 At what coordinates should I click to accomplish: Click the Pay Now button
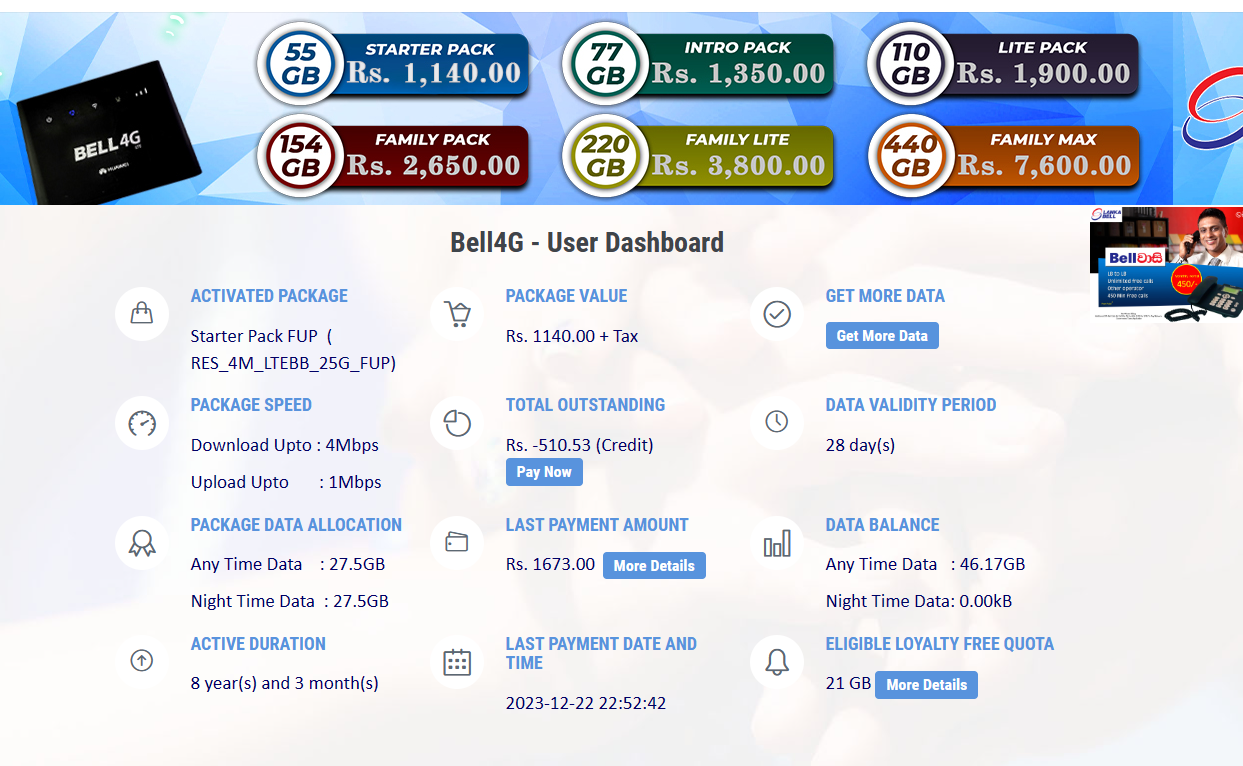(544, 472)
